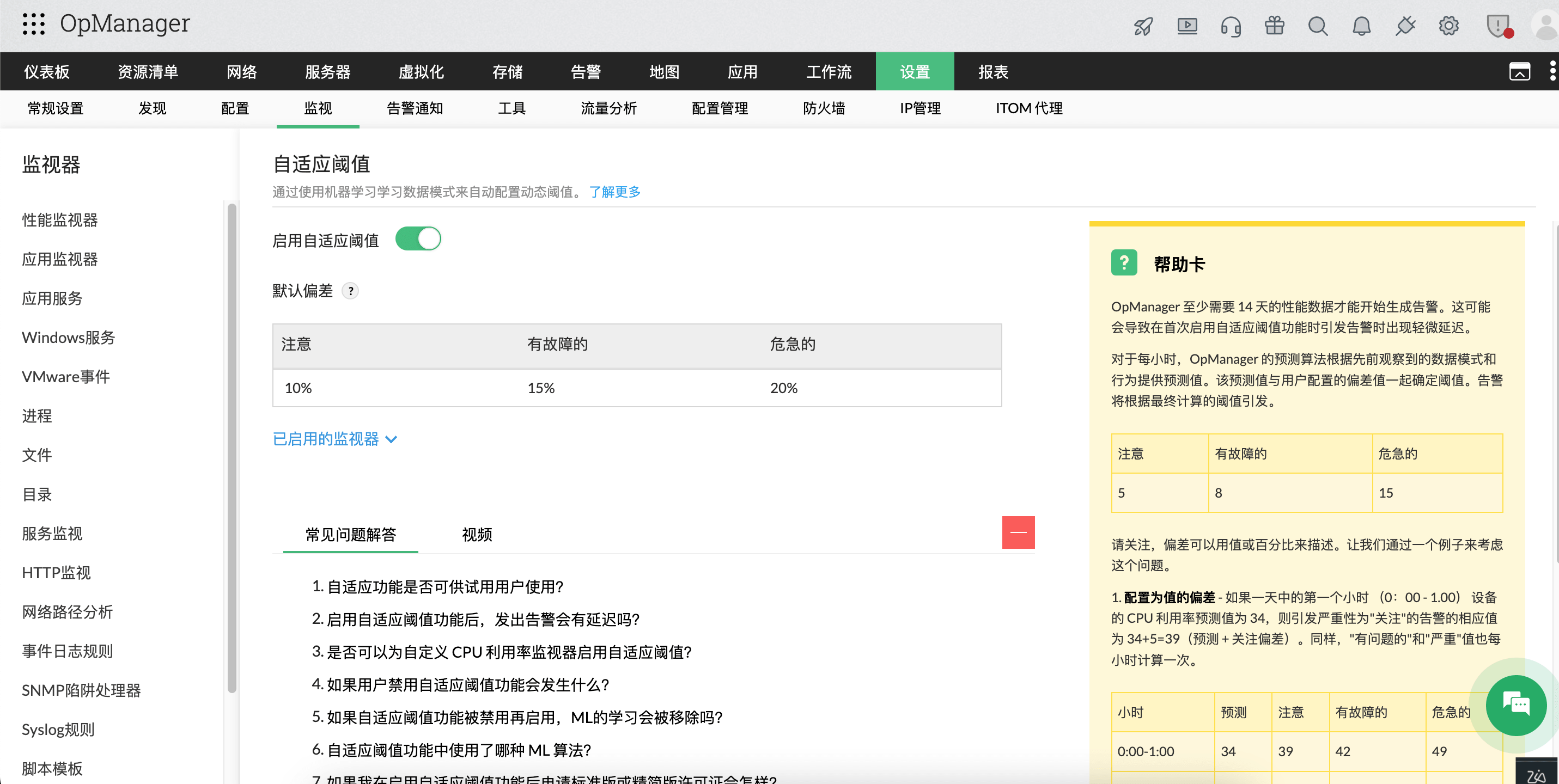Image resolution: width=1559 pixels, height=784 pixels.
Task: Open the notifications bell icon
Action: [x=1362, y=26]
